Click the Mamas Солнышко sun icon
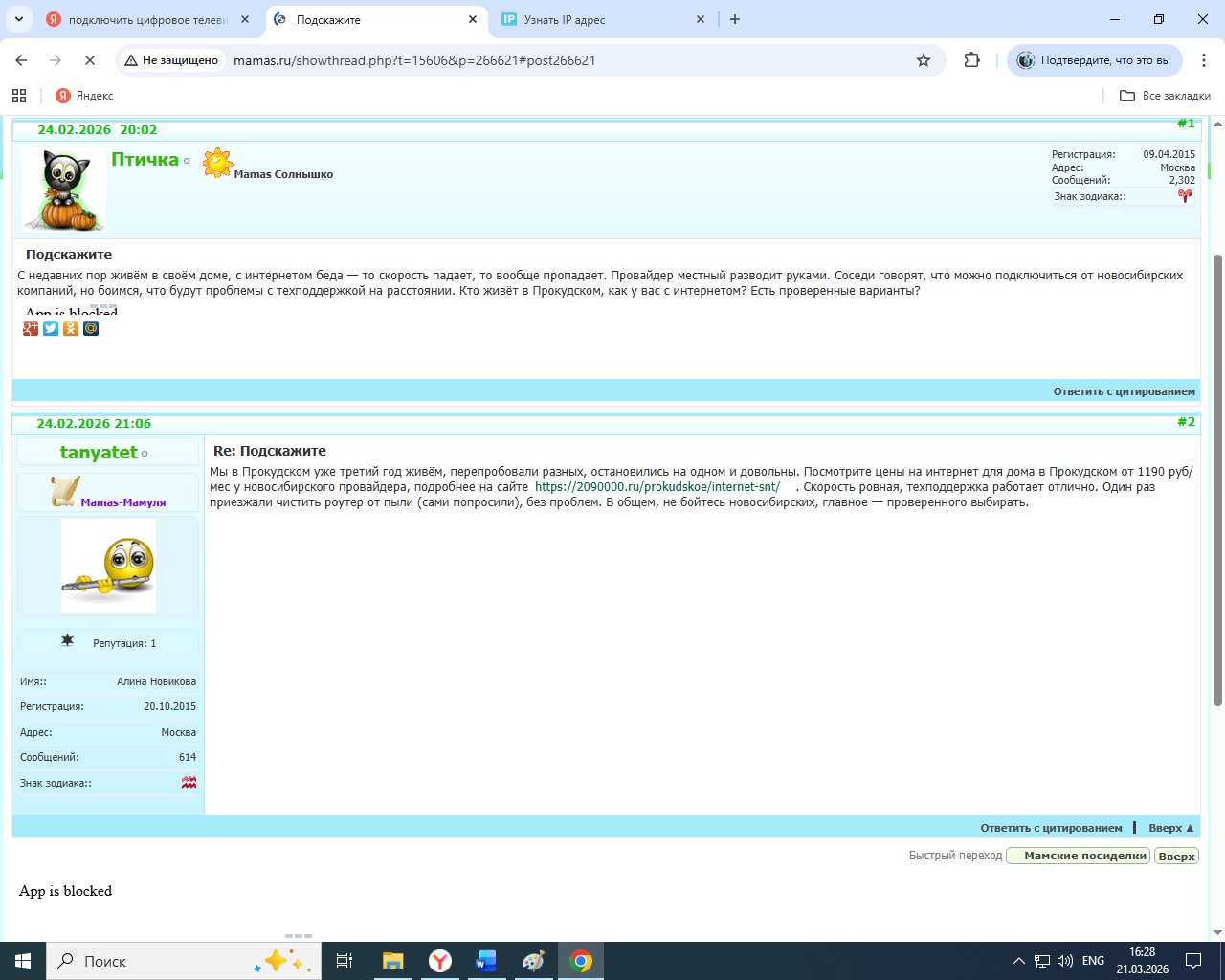 [217, 163]
